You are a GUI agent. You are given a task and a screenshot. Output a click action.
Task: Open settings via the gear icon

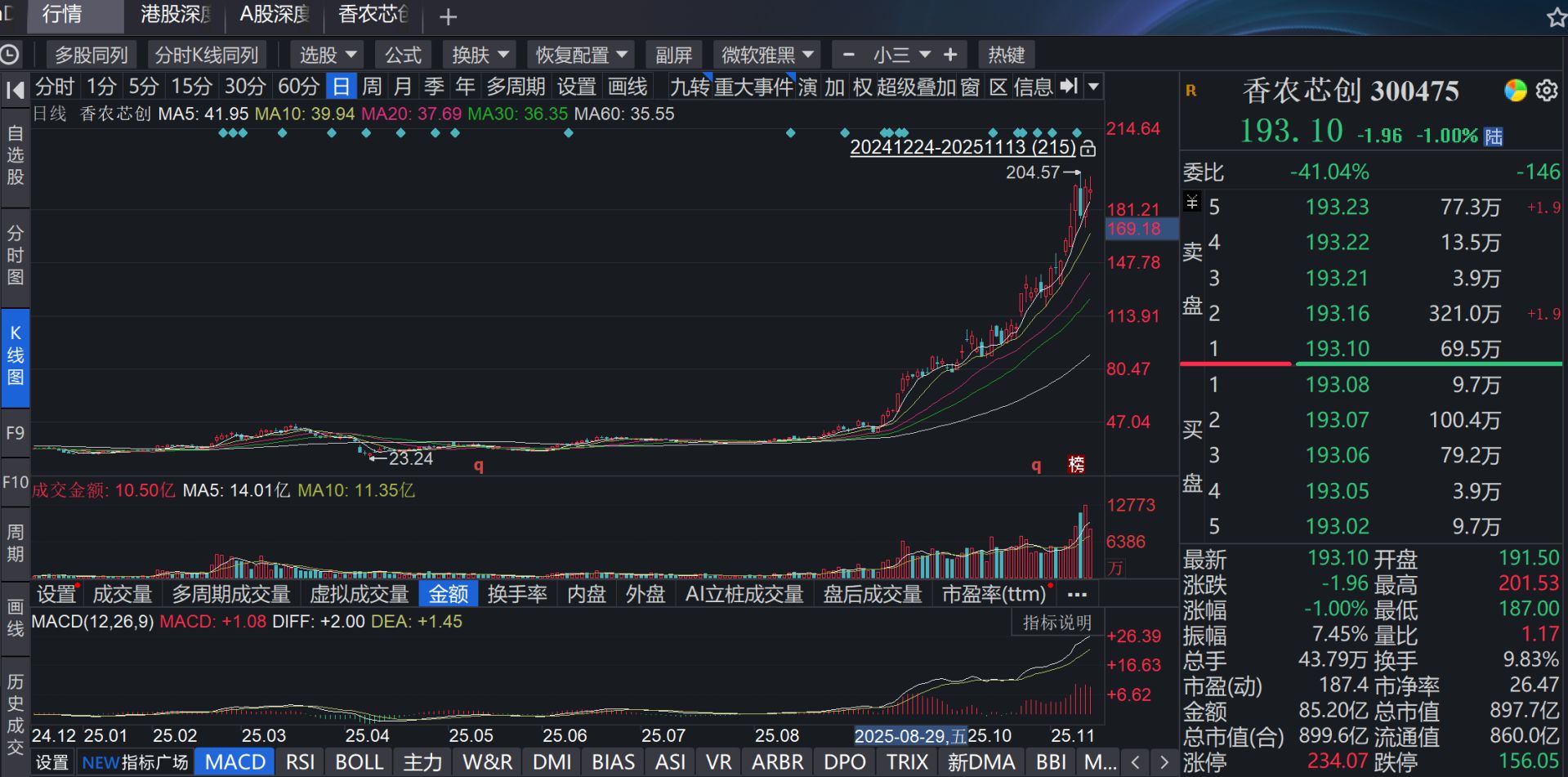click(x=1547, y=90)
